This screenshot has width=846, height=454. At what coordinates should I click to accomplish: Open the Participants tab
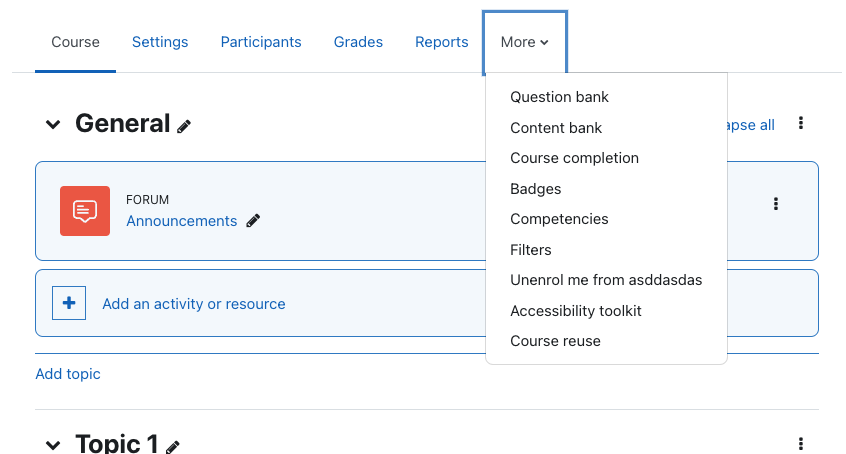261,42
